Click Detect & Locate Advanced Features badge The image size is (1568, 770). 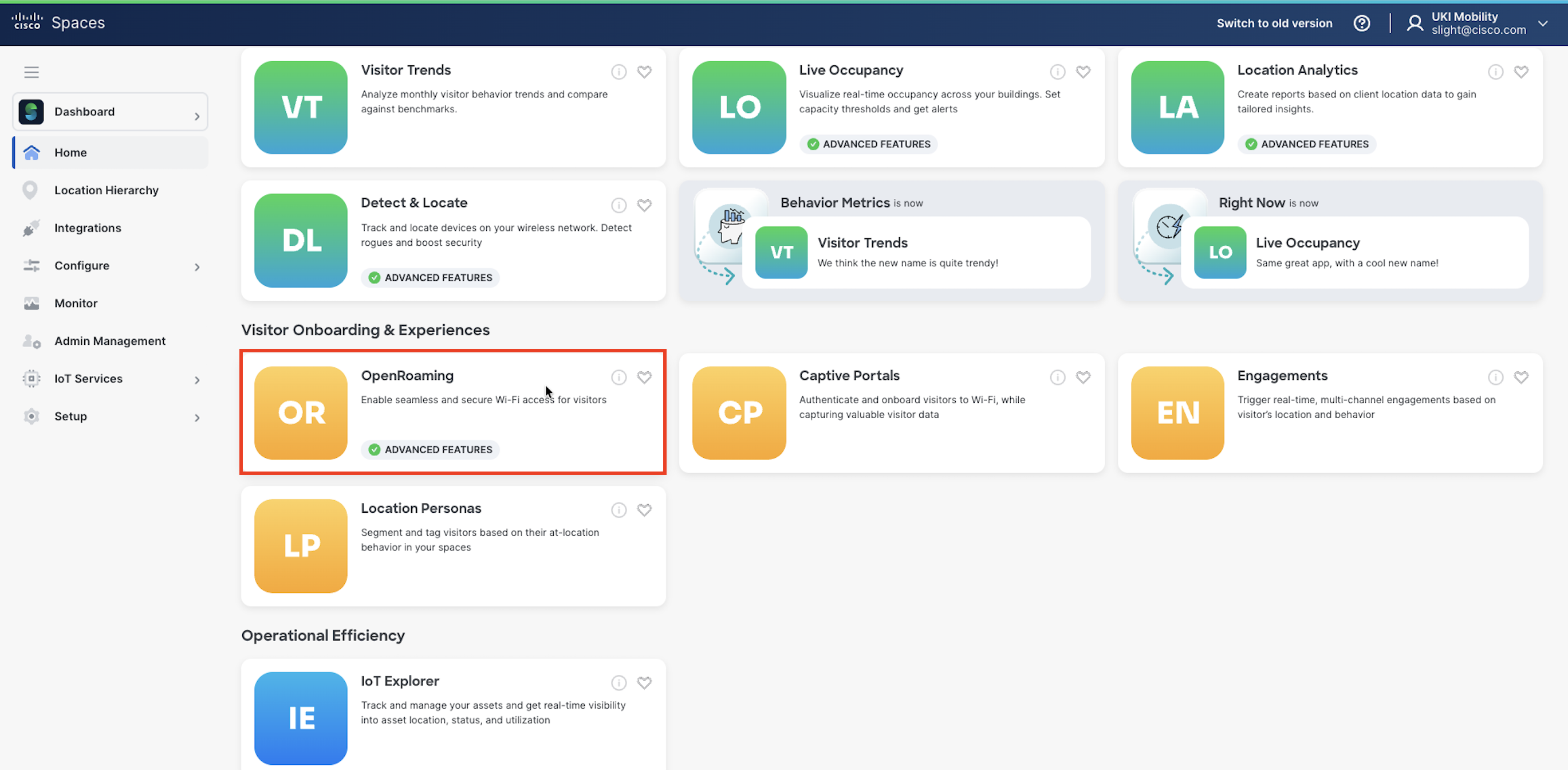pos(430,278)
